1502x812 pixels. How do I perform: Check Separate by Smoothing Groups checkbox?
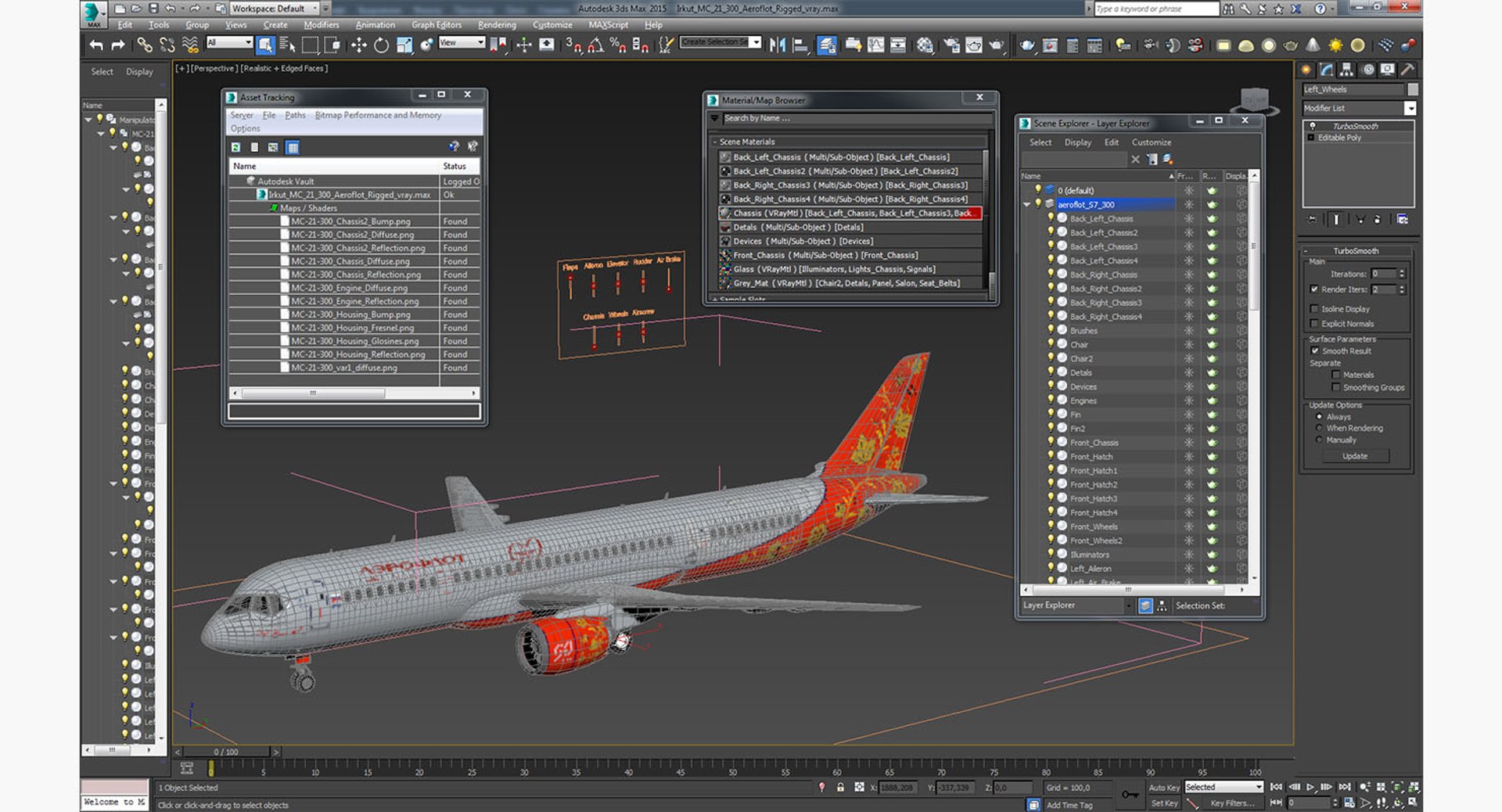tap(1335, 388)
